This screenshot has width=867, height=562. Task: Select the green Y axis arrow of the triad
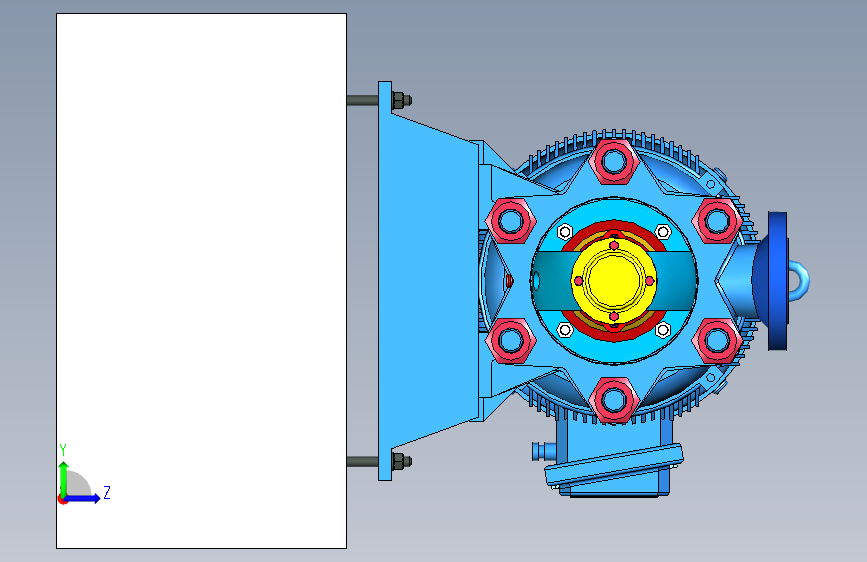pyautogui.click(x=64, y=479)
